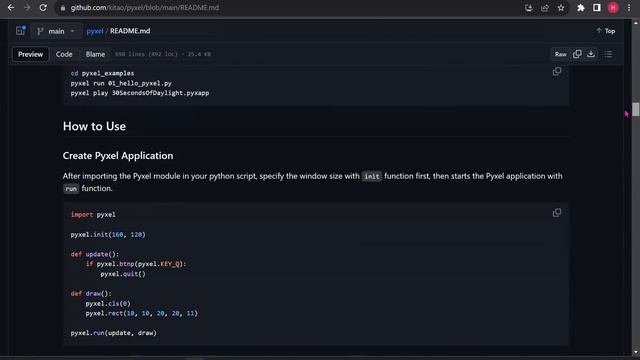Click the def update(): line

(x=95, y=254)
